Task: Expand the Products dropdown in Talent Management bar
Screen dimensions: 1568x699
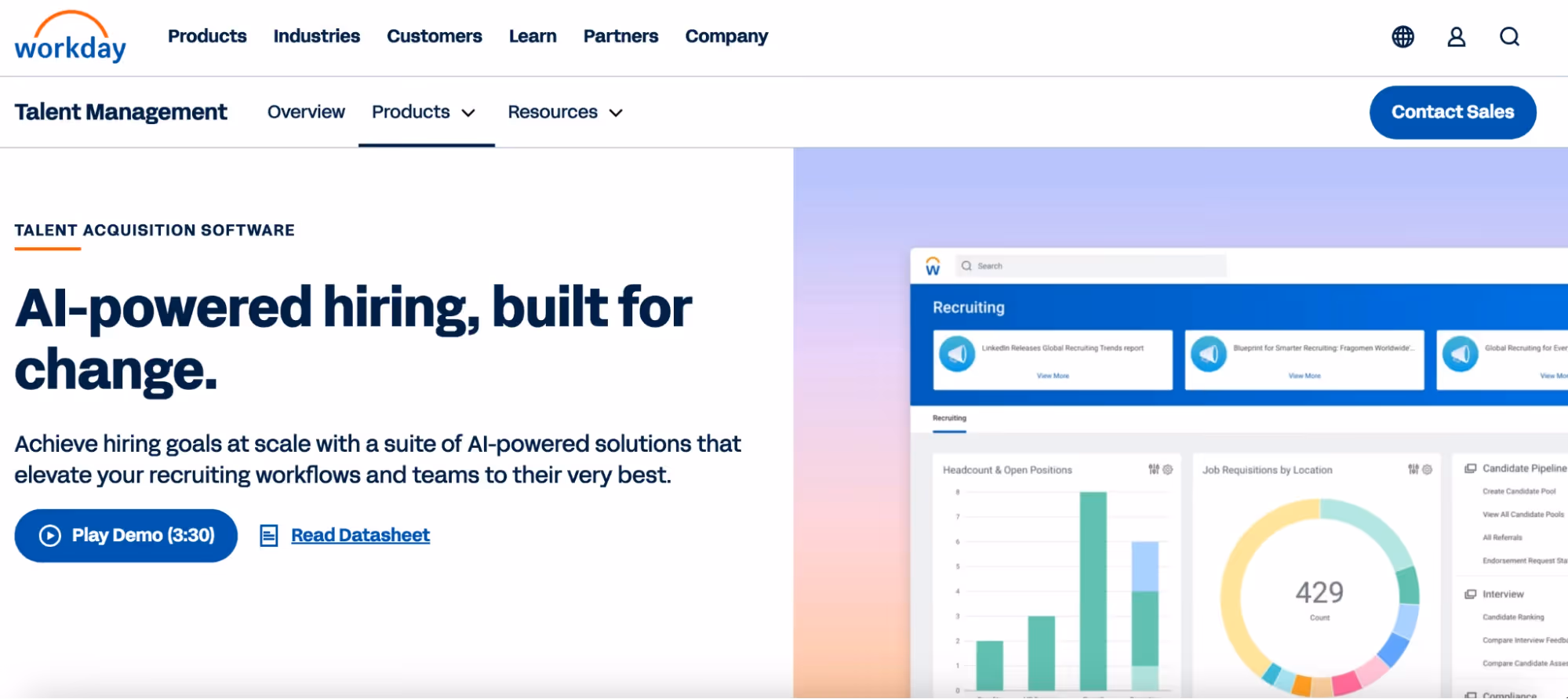Action: click(424, 112)
